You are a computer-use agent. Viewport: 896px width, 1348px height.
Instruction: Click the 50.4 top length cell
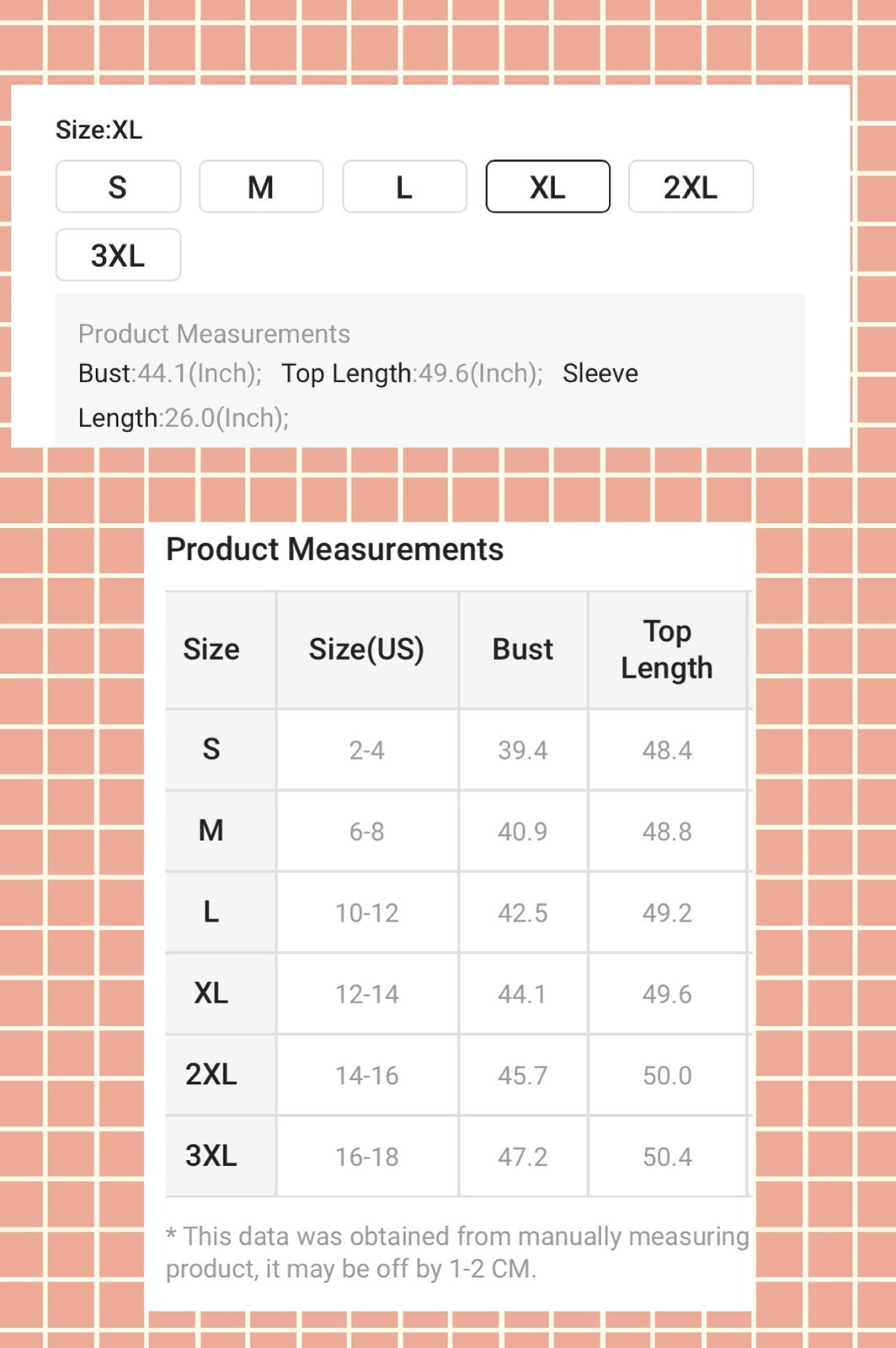(667, 1156)
